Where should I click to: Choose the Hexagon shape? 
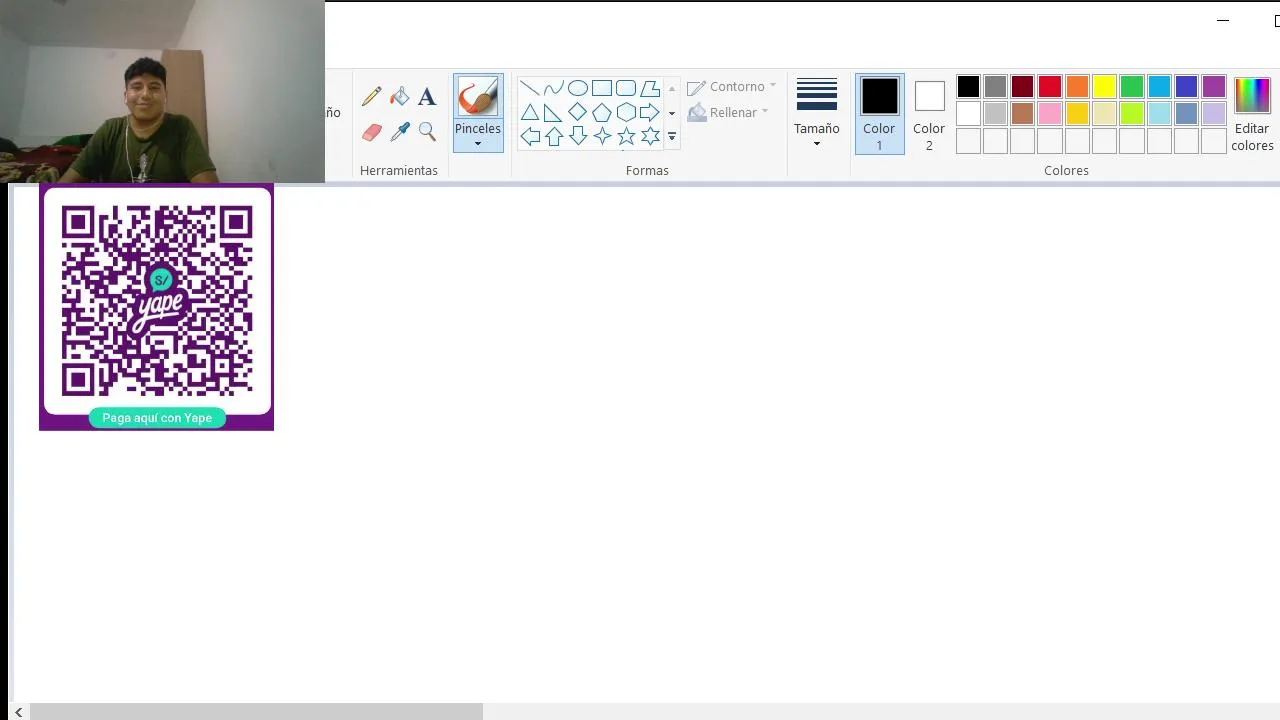pyautogui.click(x=626, y=112)
